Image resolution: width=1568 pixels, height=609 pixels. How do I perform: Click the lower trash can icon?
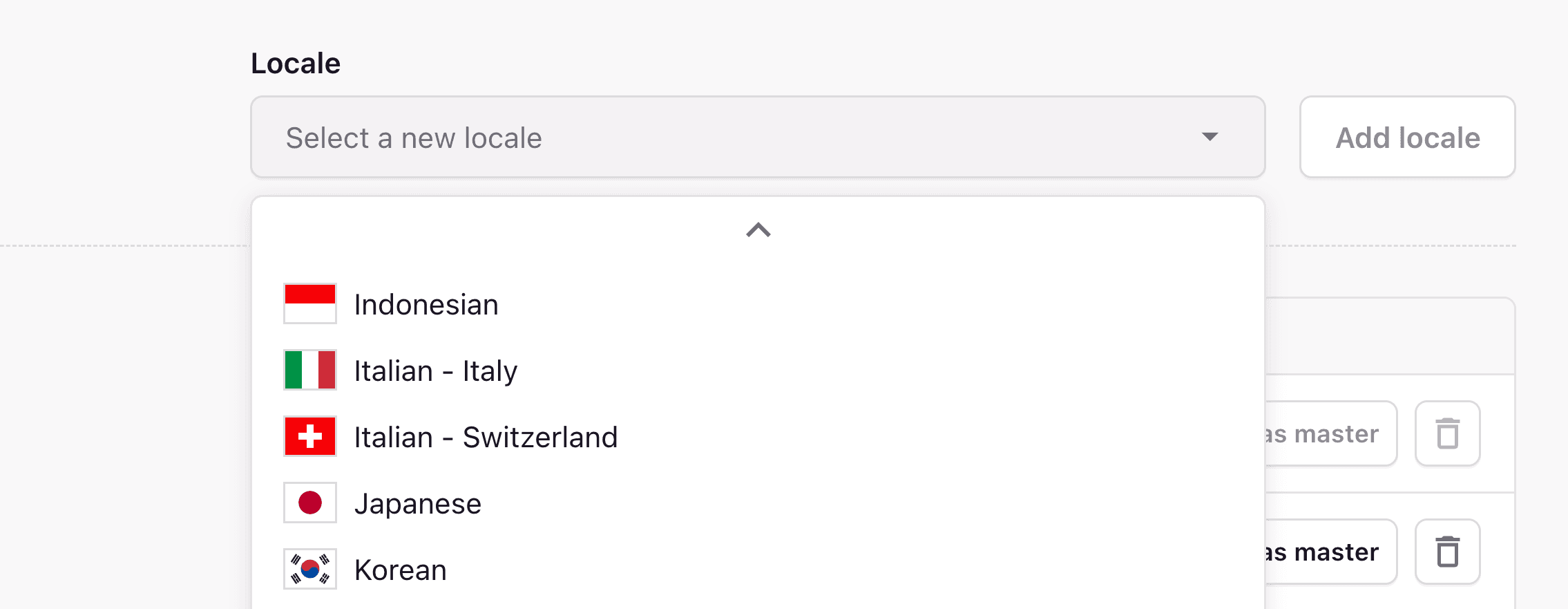1447,552
